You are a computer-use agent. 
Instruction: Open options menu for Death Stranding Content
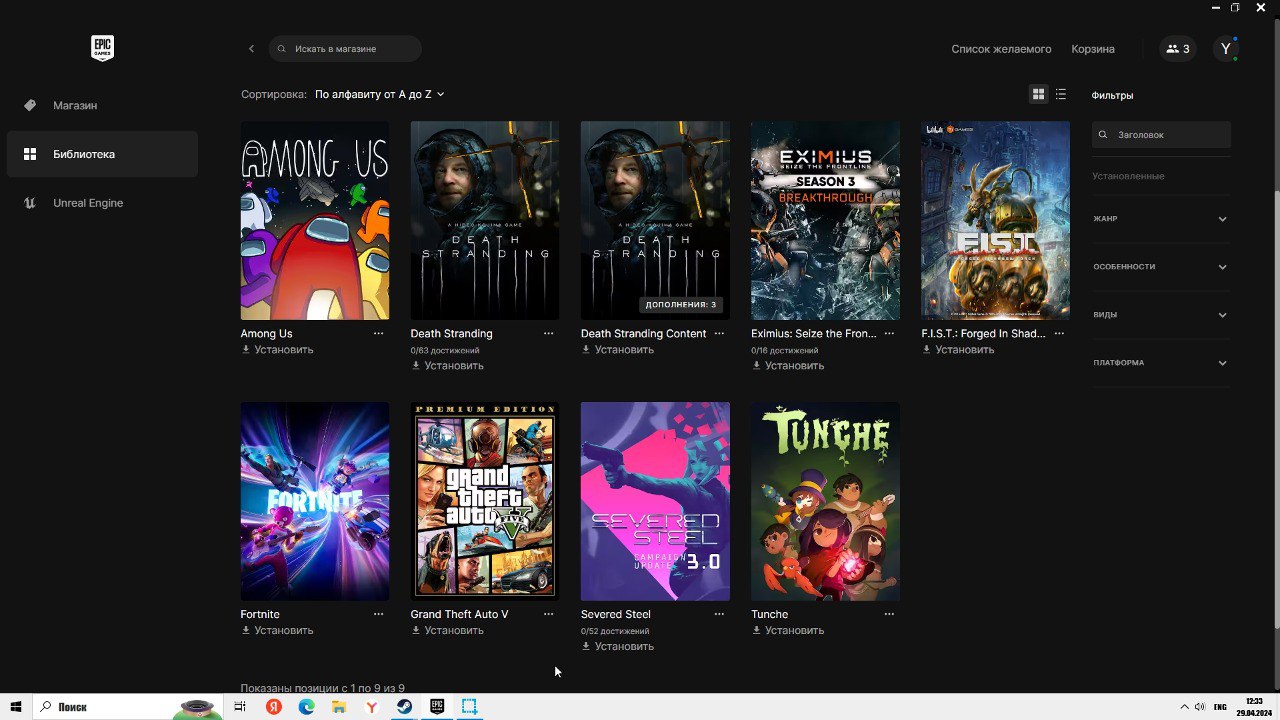(719, 334)
